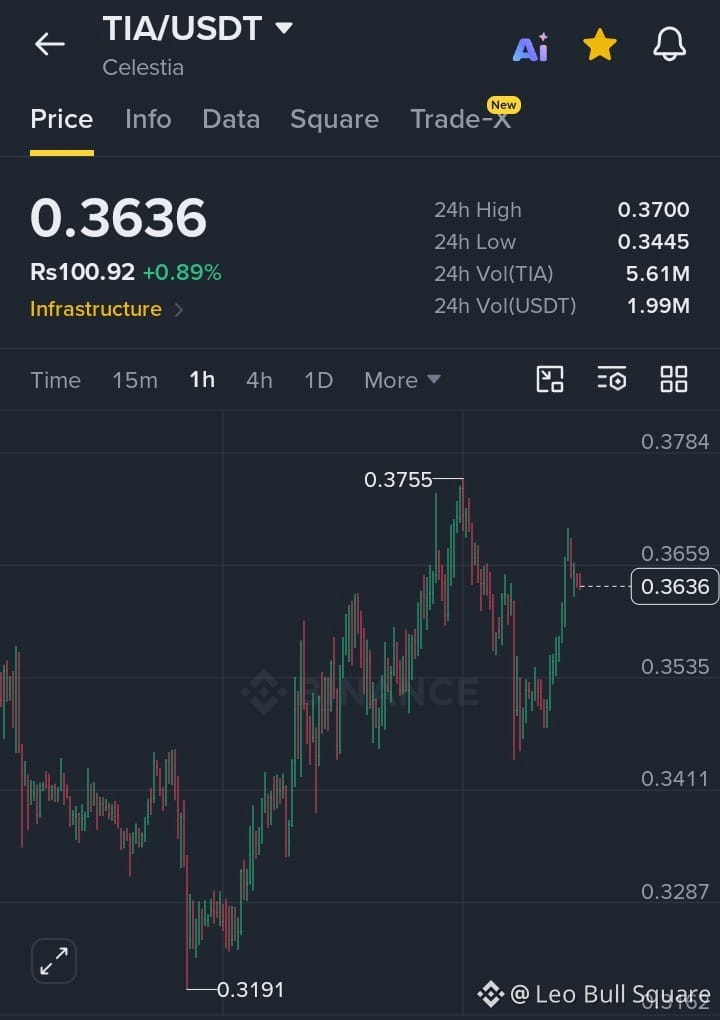This screenshot has height=1020, width=720.
Task: Open the AI assistant icon
Action: 531,47
